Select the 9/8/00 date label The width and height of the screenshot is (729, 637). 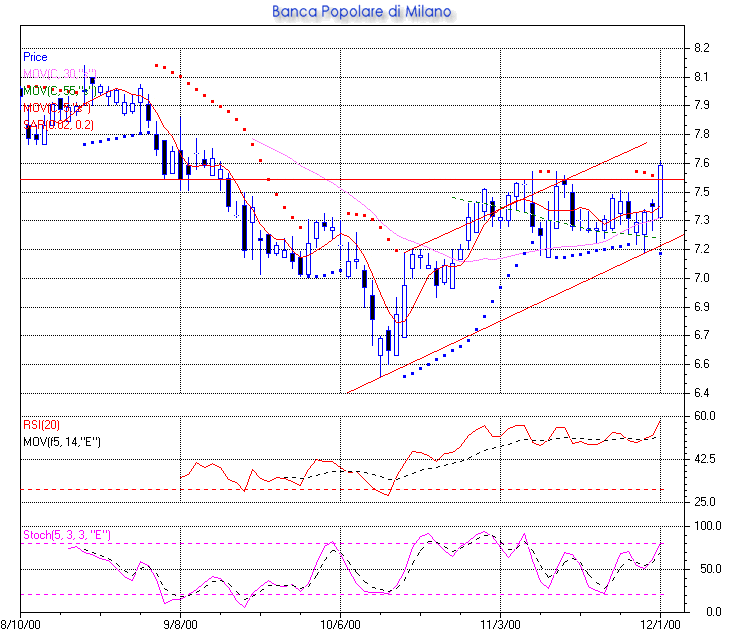click(x=180, y=624)
